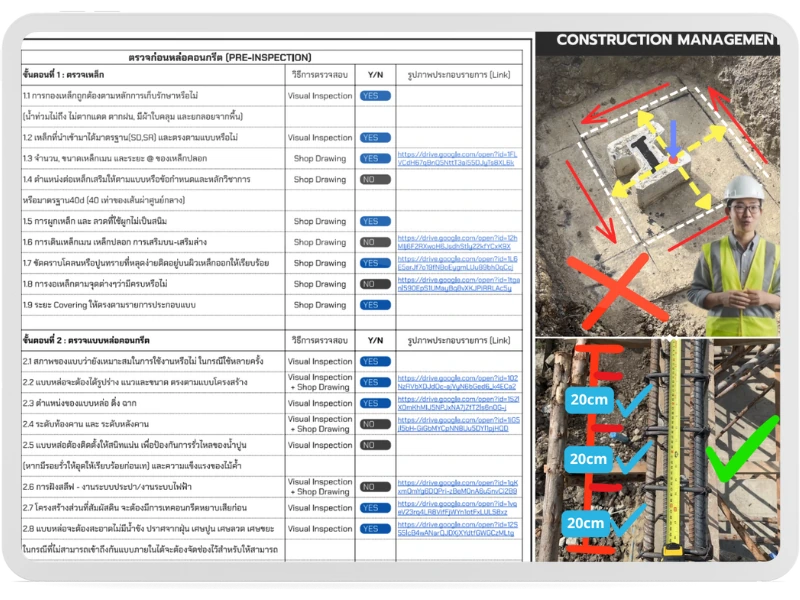Viewport: 800px width, 600px height.
Task: Switch the NO pill in row 2.5
Action: point(375,445)
